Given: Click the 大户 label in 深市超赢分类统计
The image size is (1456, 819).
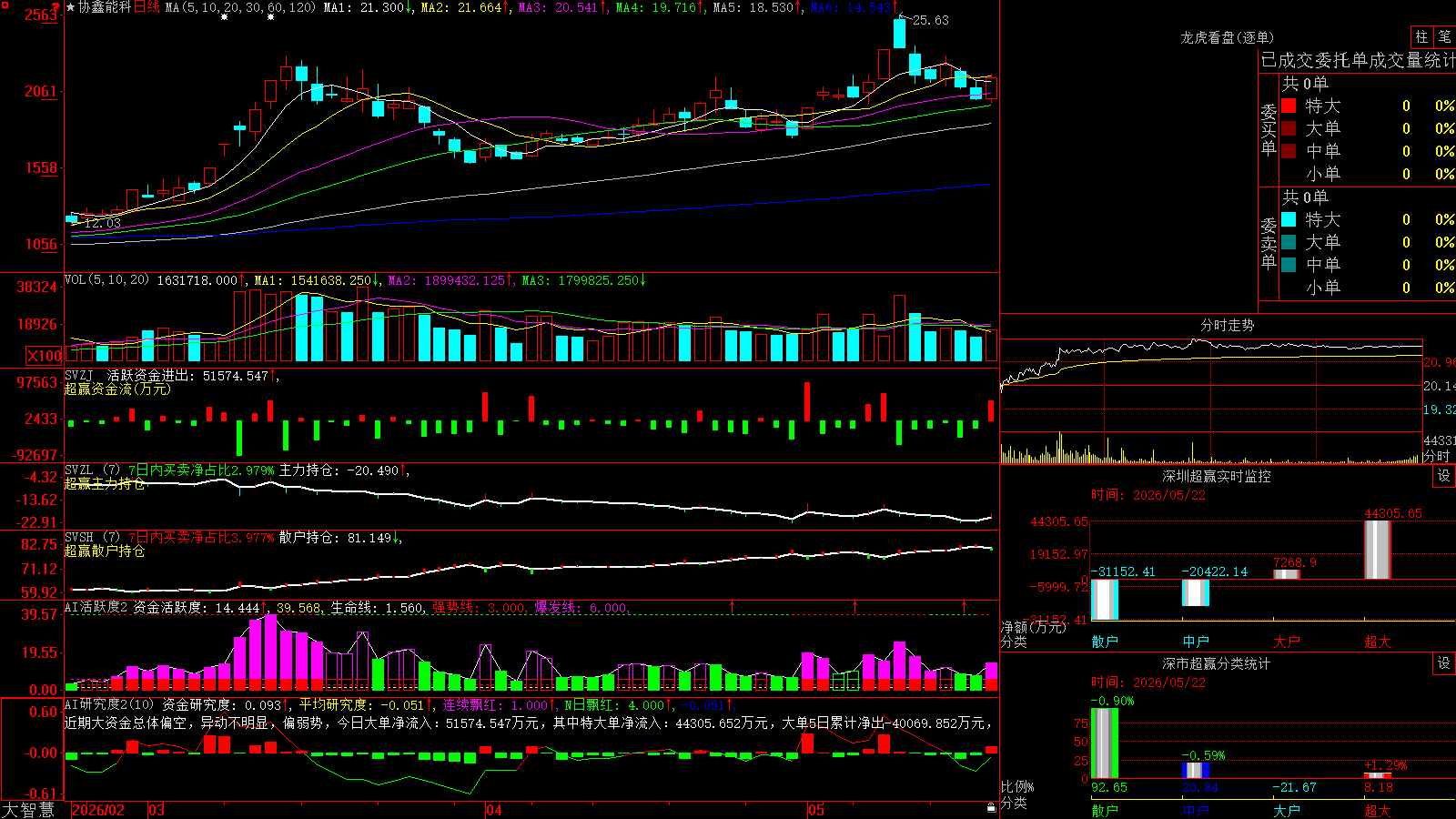Looking at the screenshot, I should tap(1287, 810).
